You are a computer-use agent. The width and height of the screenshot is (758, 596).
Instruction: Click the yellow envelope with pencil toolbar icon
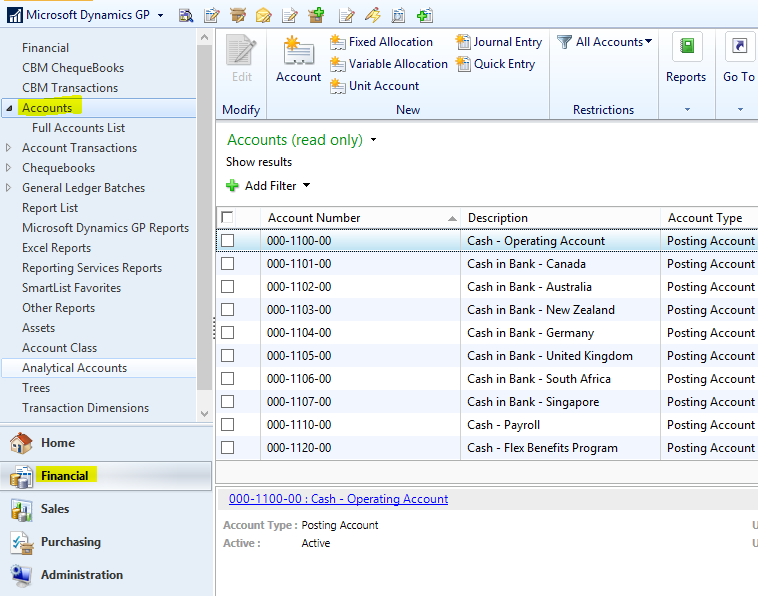point(263,16)
